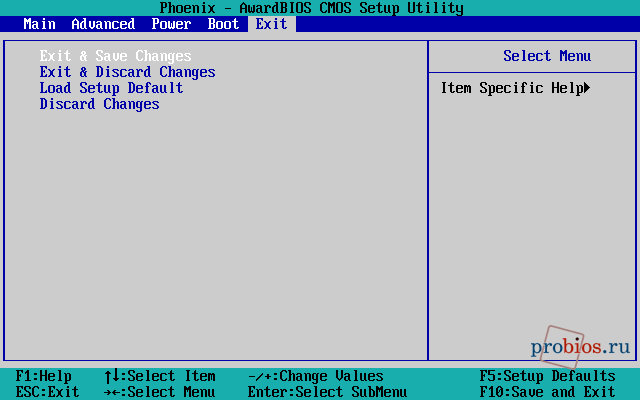Select the Boot tab
The height and width of the screenshot is (400, 640).
tap(223, 24)
